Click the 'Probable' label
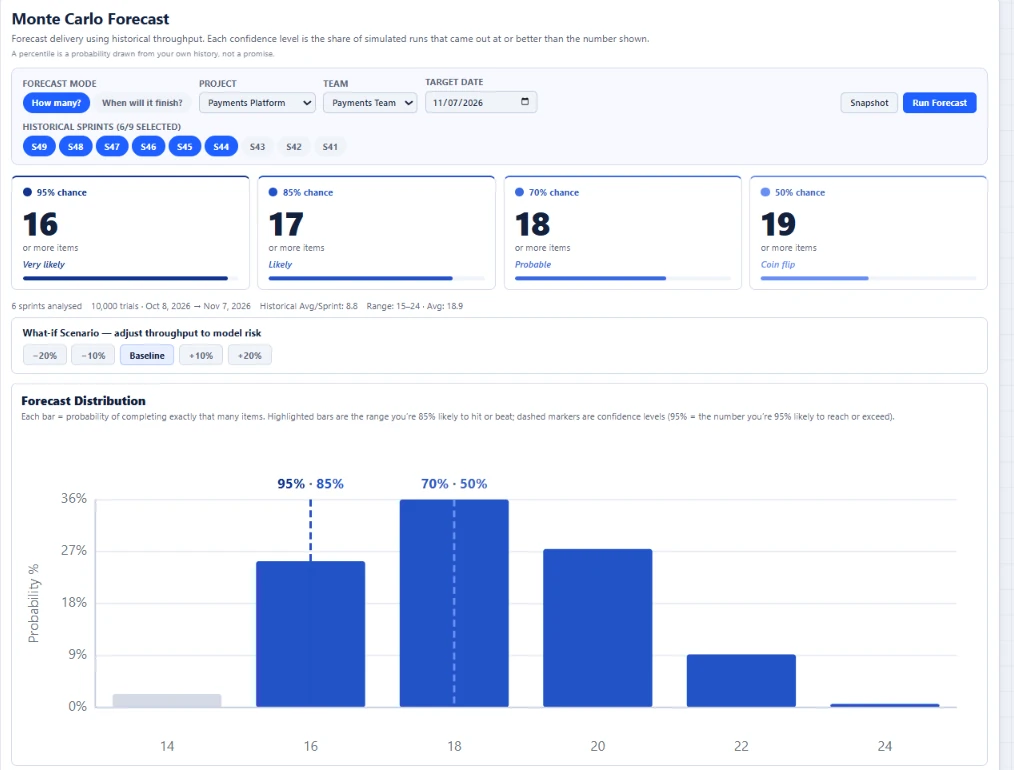 click(533, 264)
